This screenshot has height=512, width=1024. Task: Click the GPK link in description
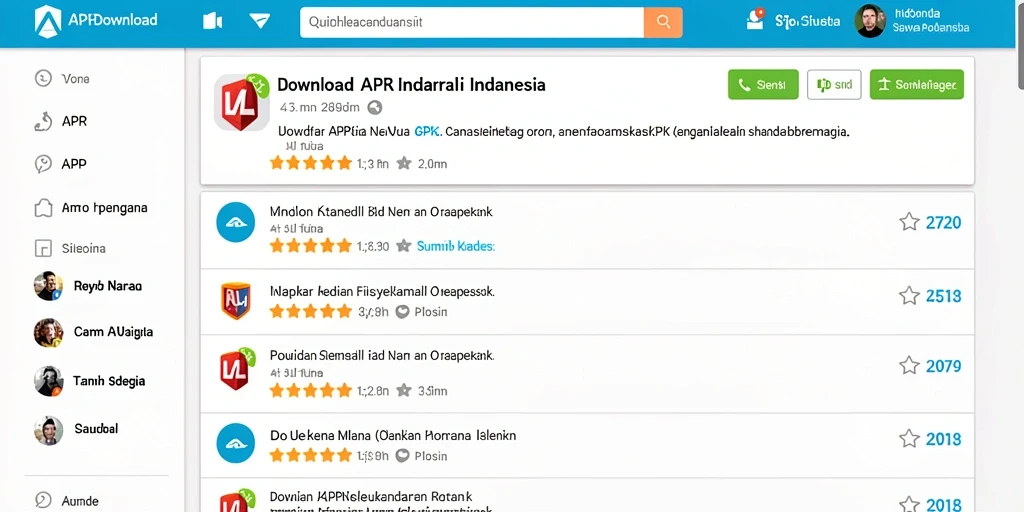428,131
